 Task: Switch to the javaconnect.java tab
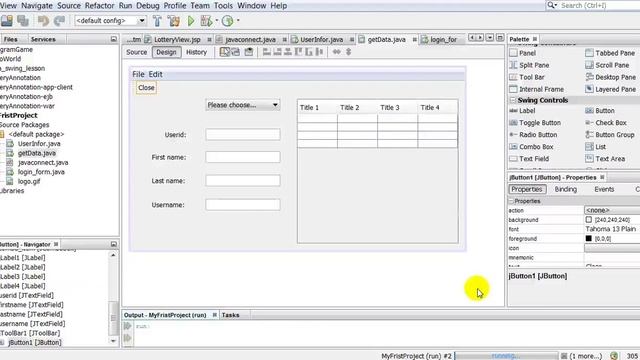pyautogui.click(x=250, y=40)
